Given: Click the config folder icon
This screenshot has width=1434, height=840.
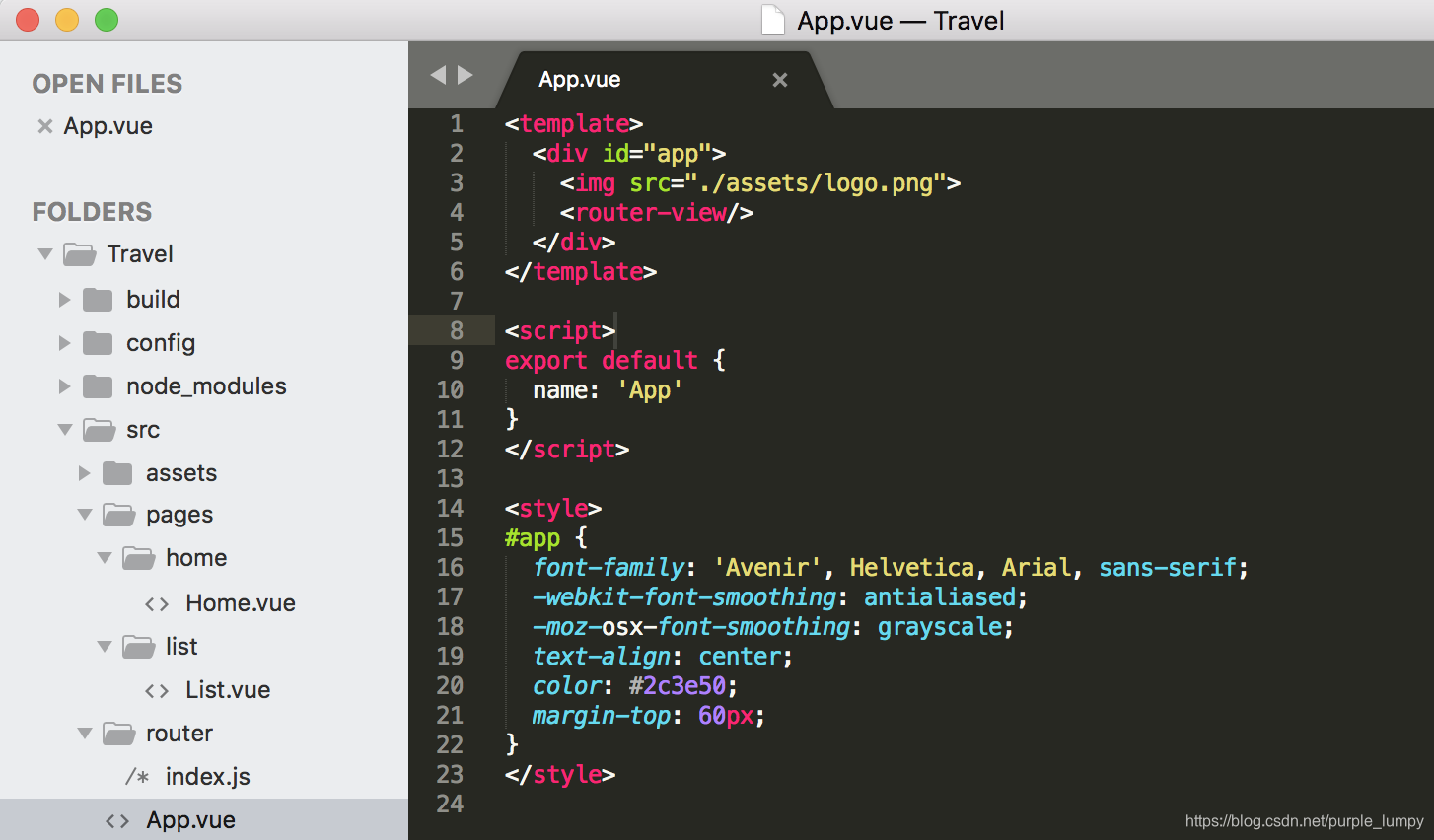Looking at the screenshot, I should tap(98, 343).
